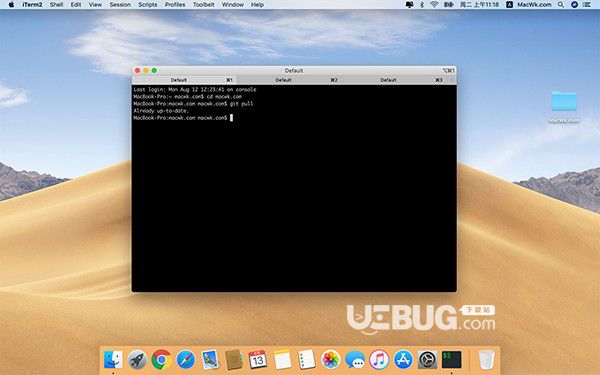Open the Help menu

[257, 5]
